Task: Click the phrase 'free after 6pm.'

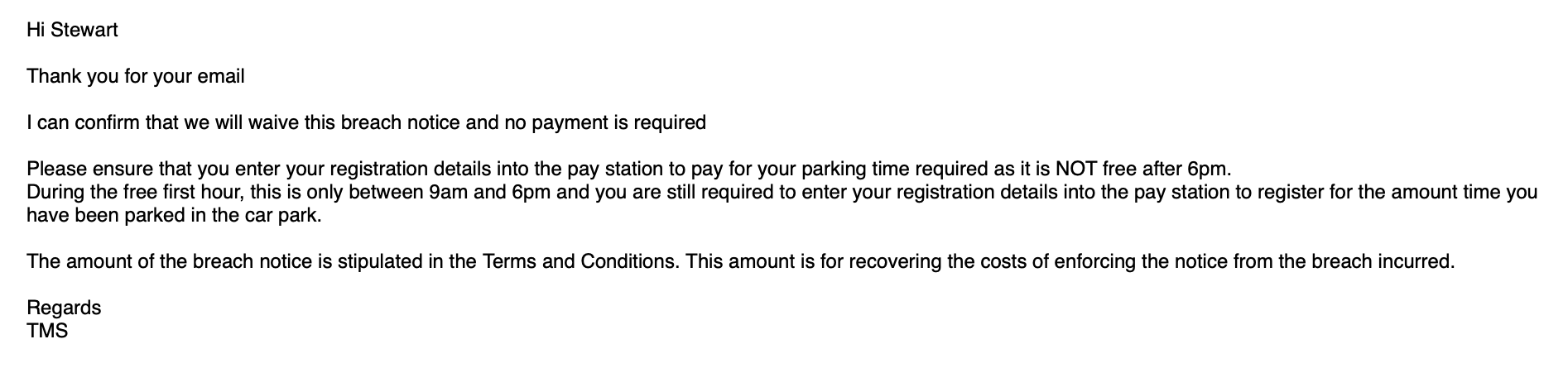Action: pyautogui.click(x=1167, y=170)
